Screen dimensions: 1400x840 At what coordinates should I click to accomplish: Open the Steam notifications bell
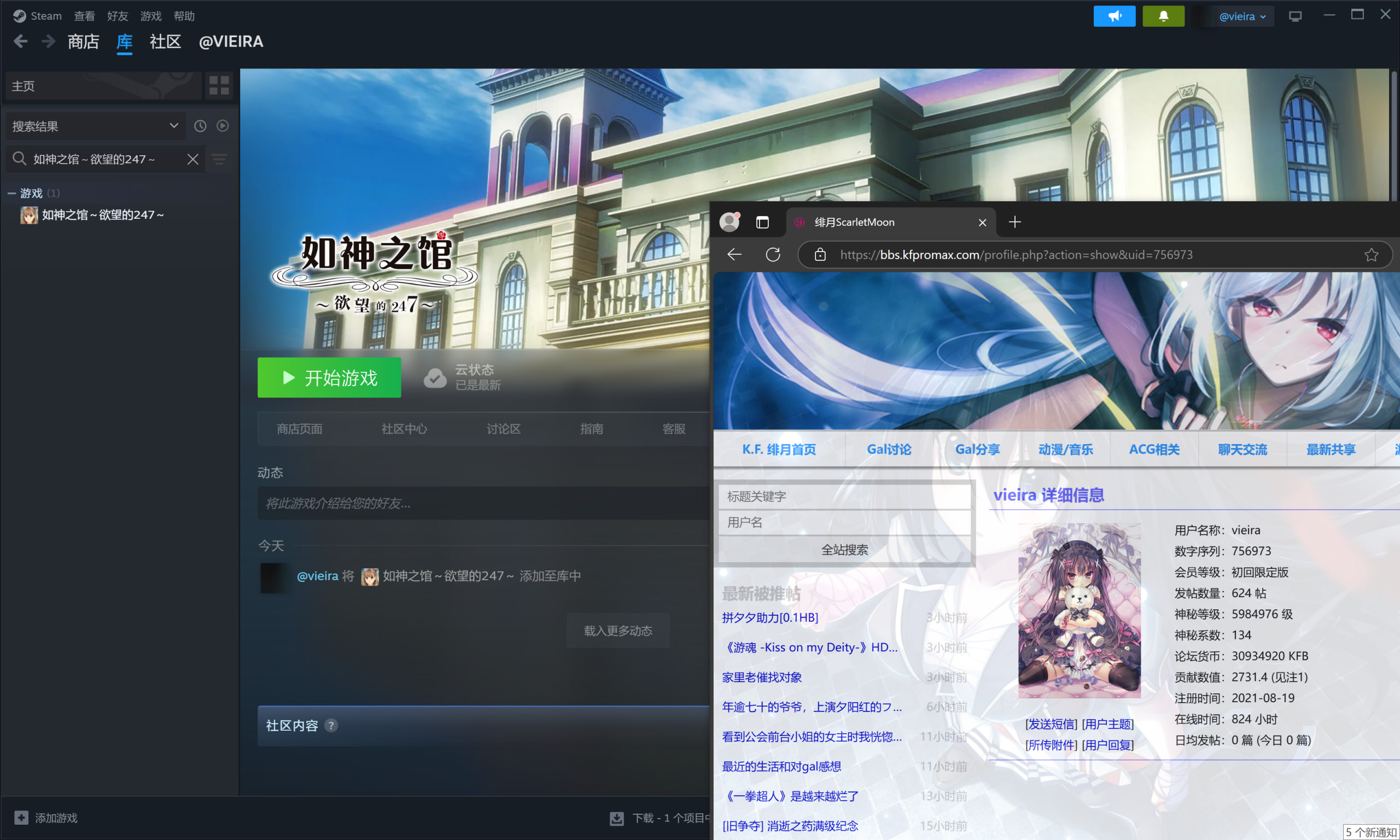tap(1163, 16)
